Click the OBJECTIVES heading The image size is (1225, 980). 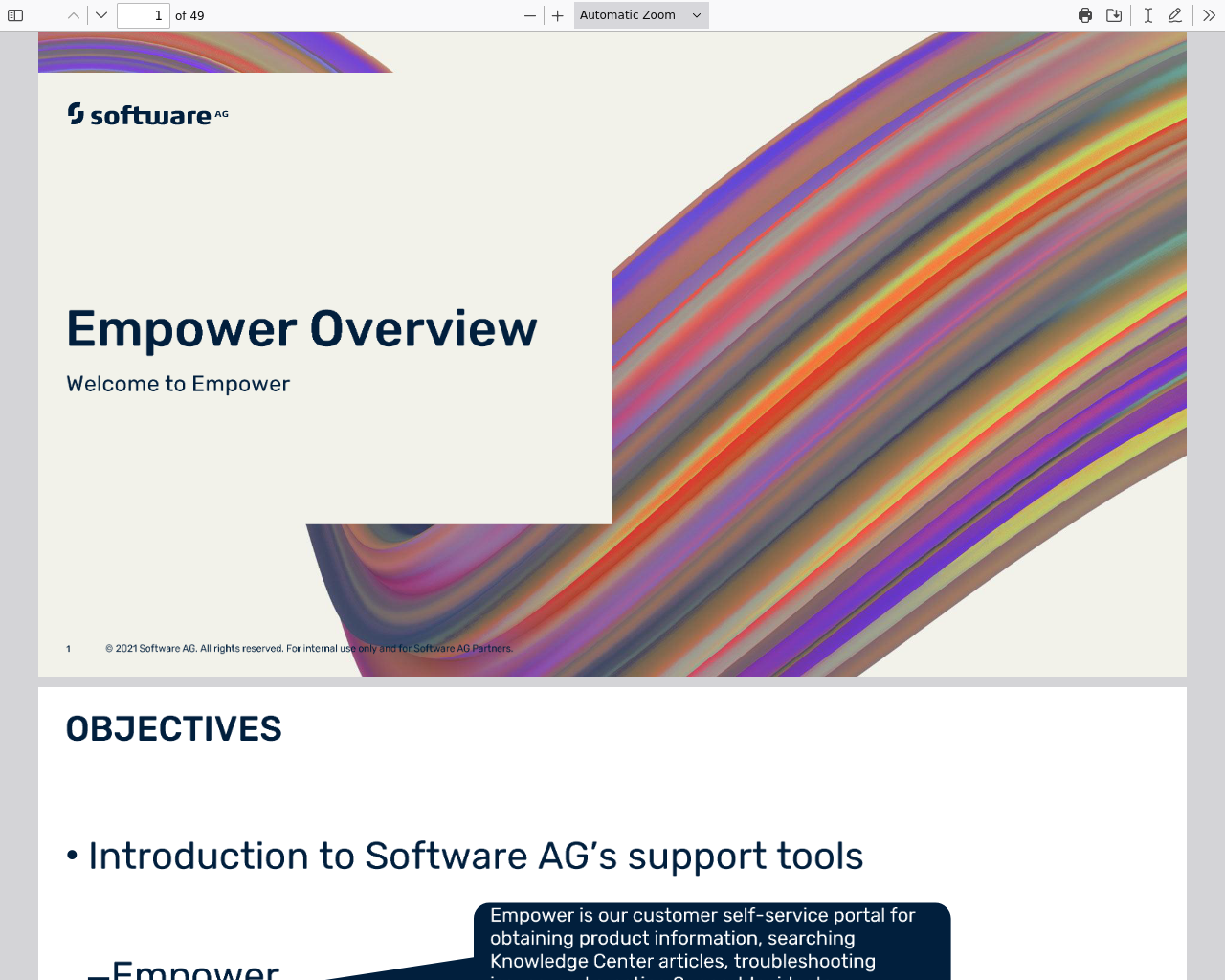[x=173, y=729]
